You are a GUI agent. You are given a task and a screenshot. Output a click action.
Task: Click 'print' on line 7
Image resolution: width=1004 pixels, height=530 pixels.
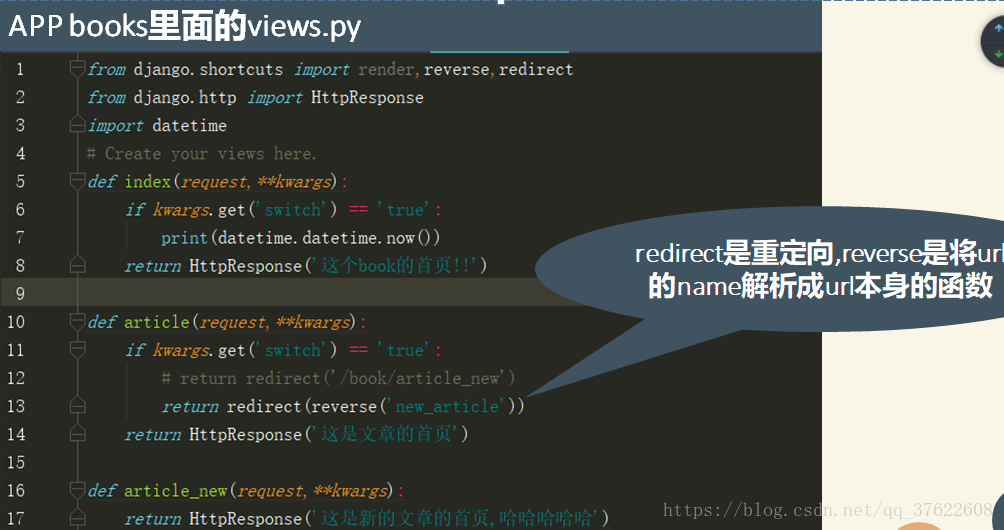pos(184,237)
